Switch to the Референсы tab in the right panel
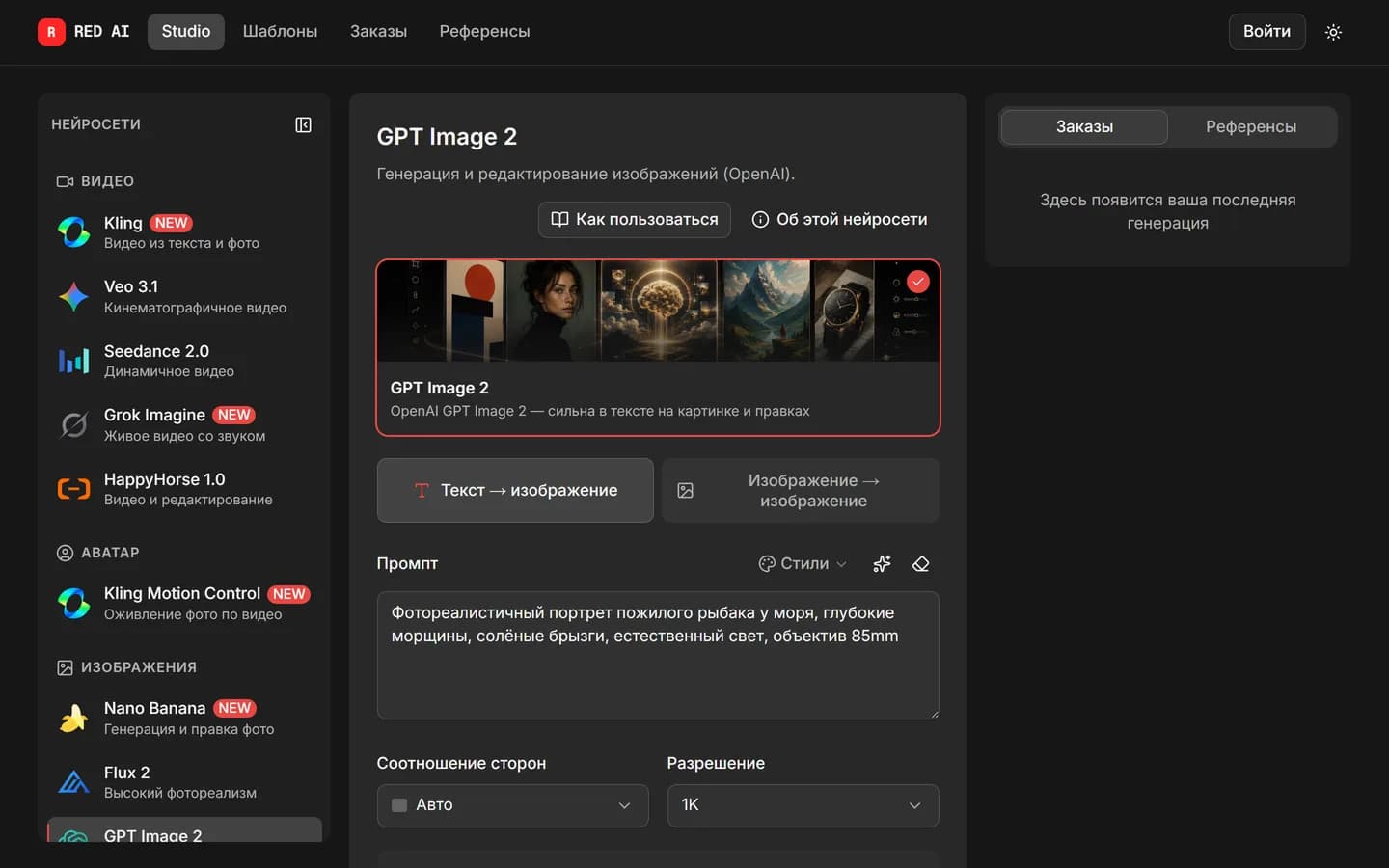1389x868 pixels. (1251, 126)
